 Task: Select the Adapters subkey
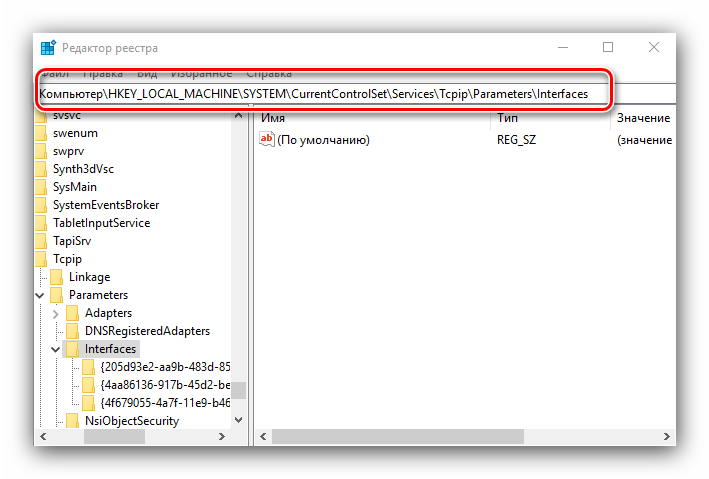point(108,313)
